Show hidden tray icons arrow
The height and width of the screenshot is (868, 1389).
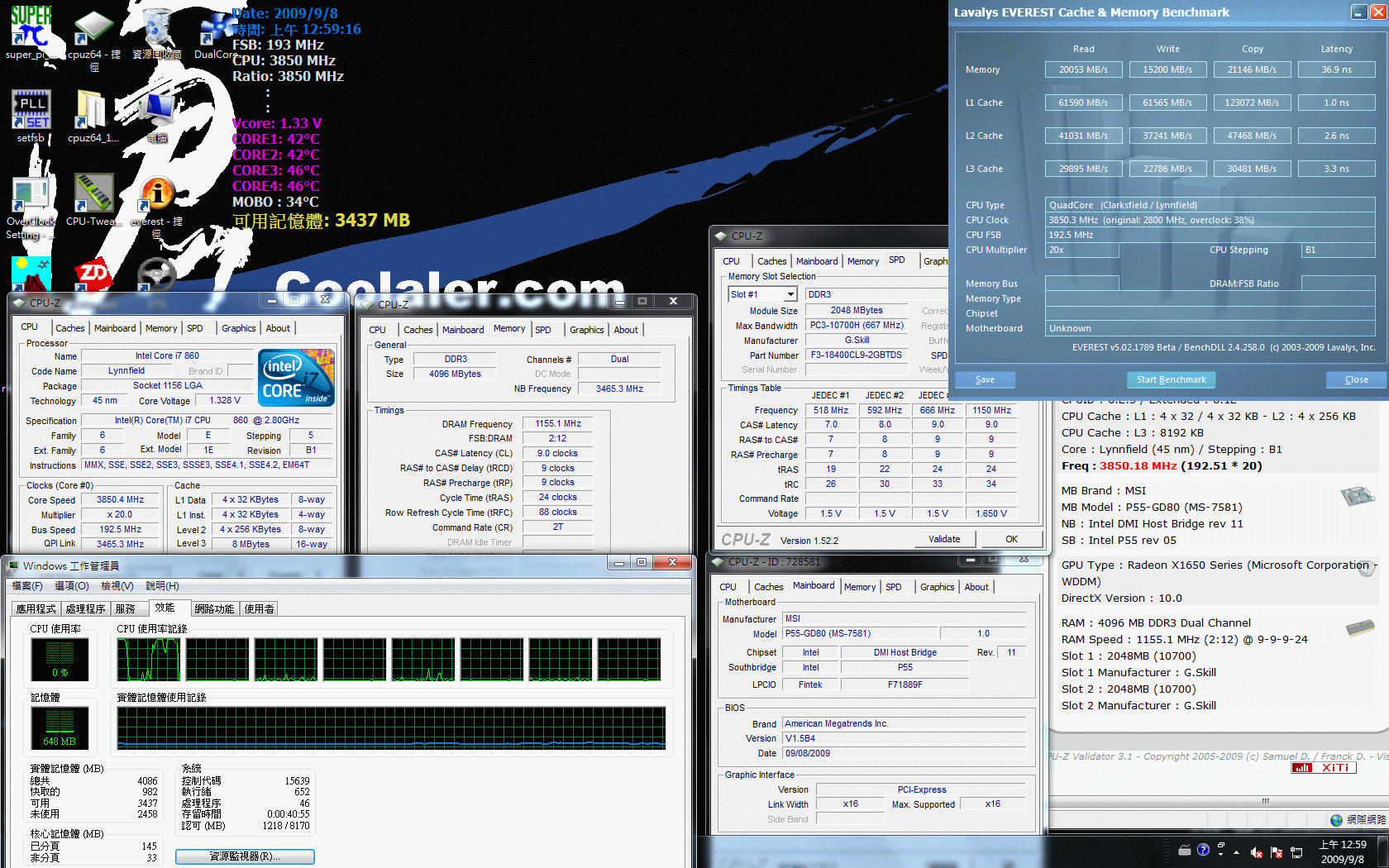[1236, 851]
